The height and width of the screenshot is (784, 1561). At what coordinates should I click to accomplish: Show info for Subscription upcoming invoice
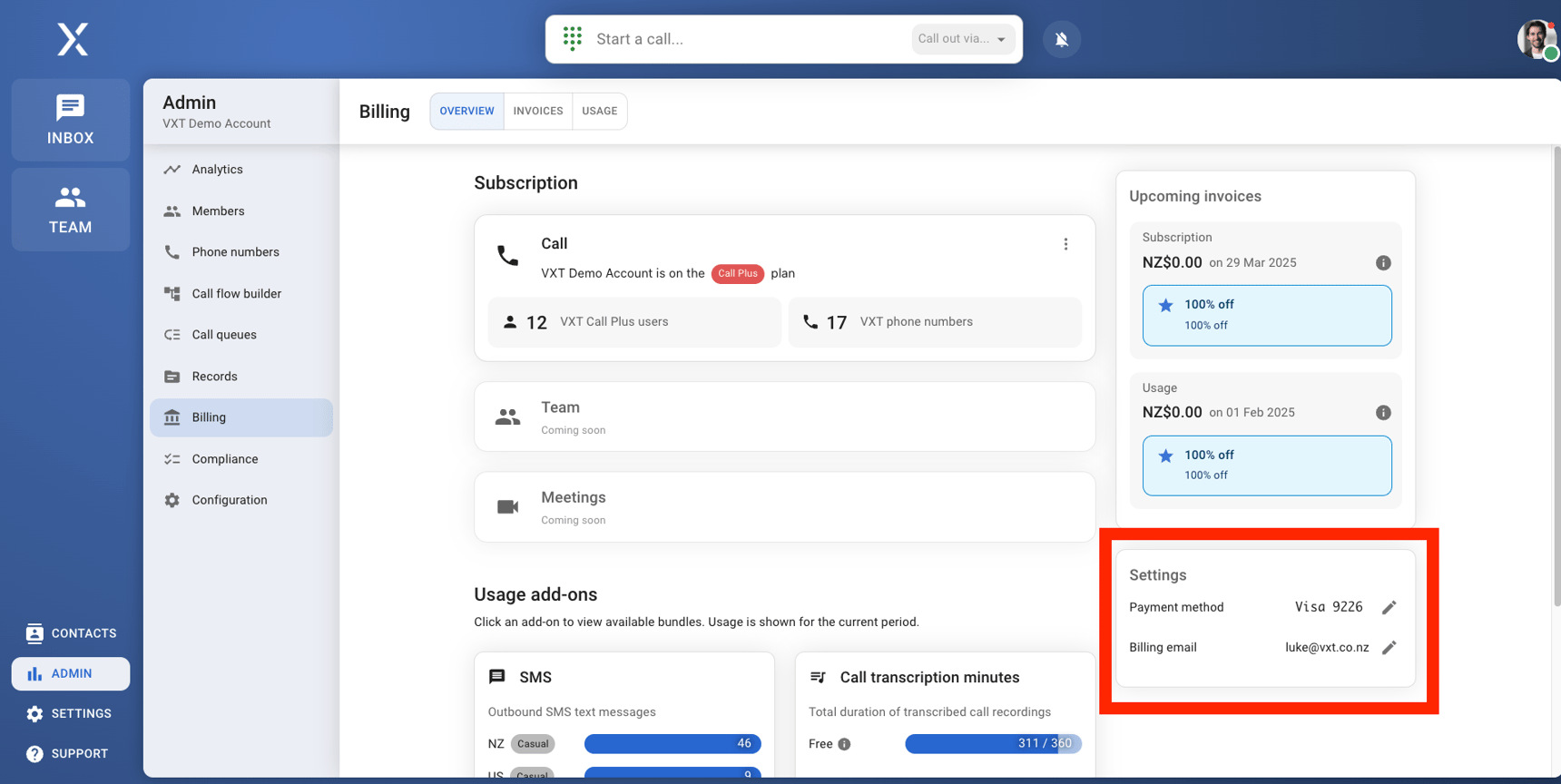[x=1382, y=263]
